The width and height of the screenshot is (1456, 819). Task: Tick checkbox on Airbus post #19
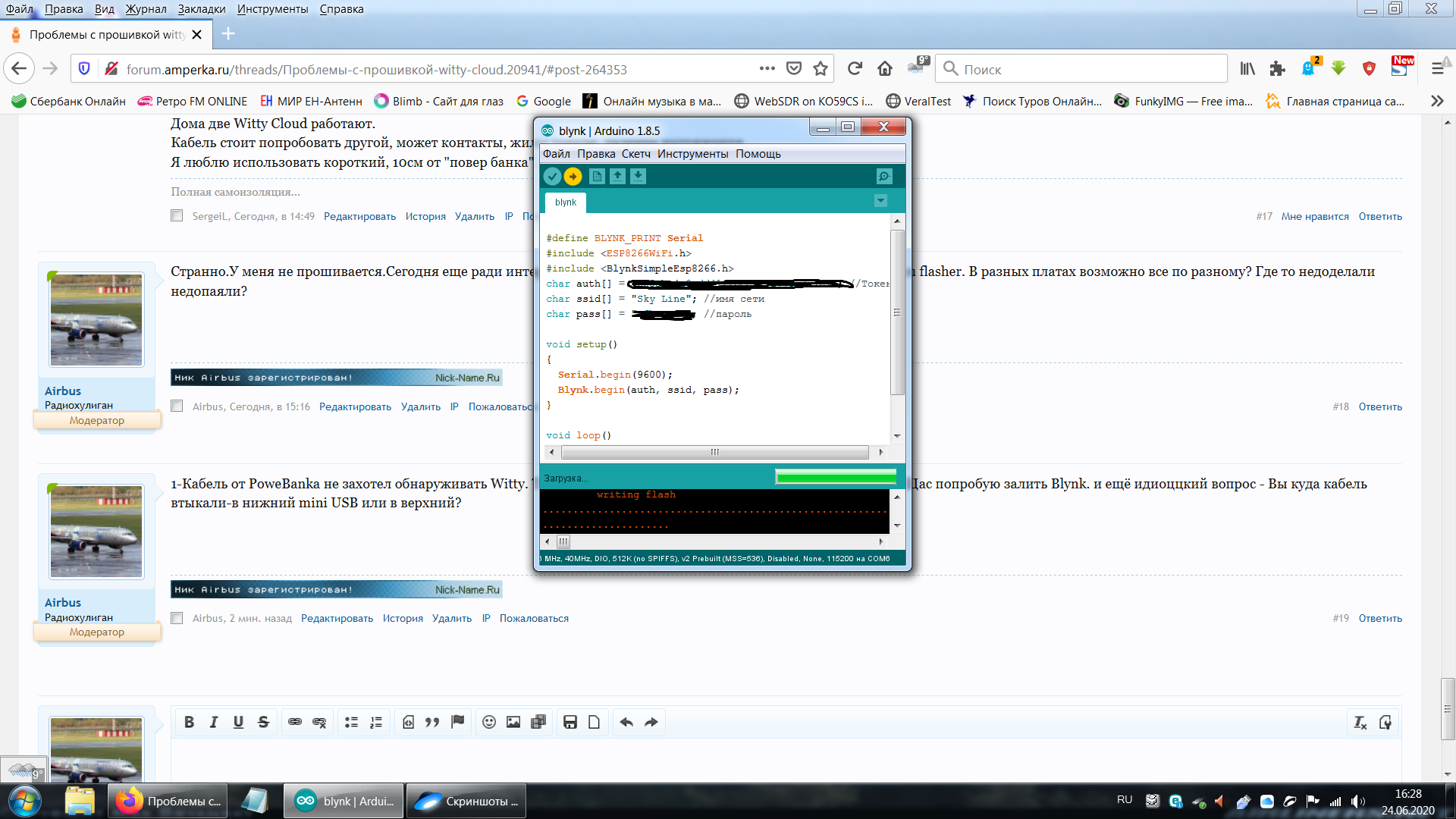point(177,618)
